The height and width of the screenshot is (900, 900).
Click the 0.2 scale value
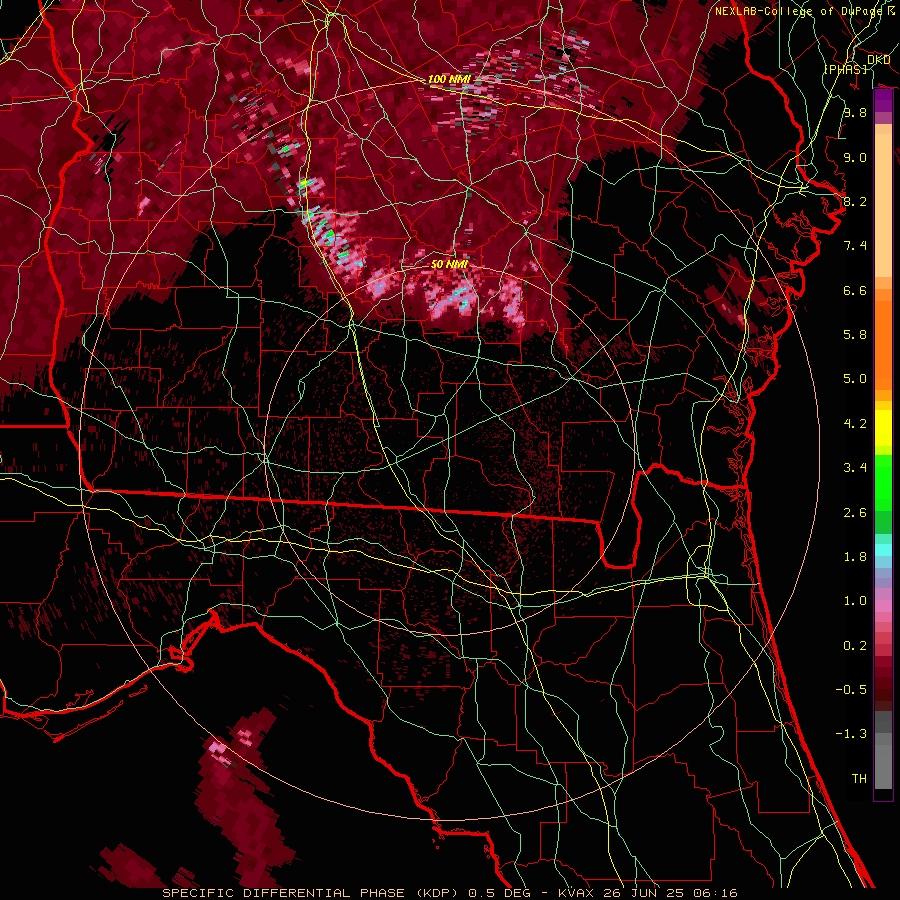click(855, 646)
